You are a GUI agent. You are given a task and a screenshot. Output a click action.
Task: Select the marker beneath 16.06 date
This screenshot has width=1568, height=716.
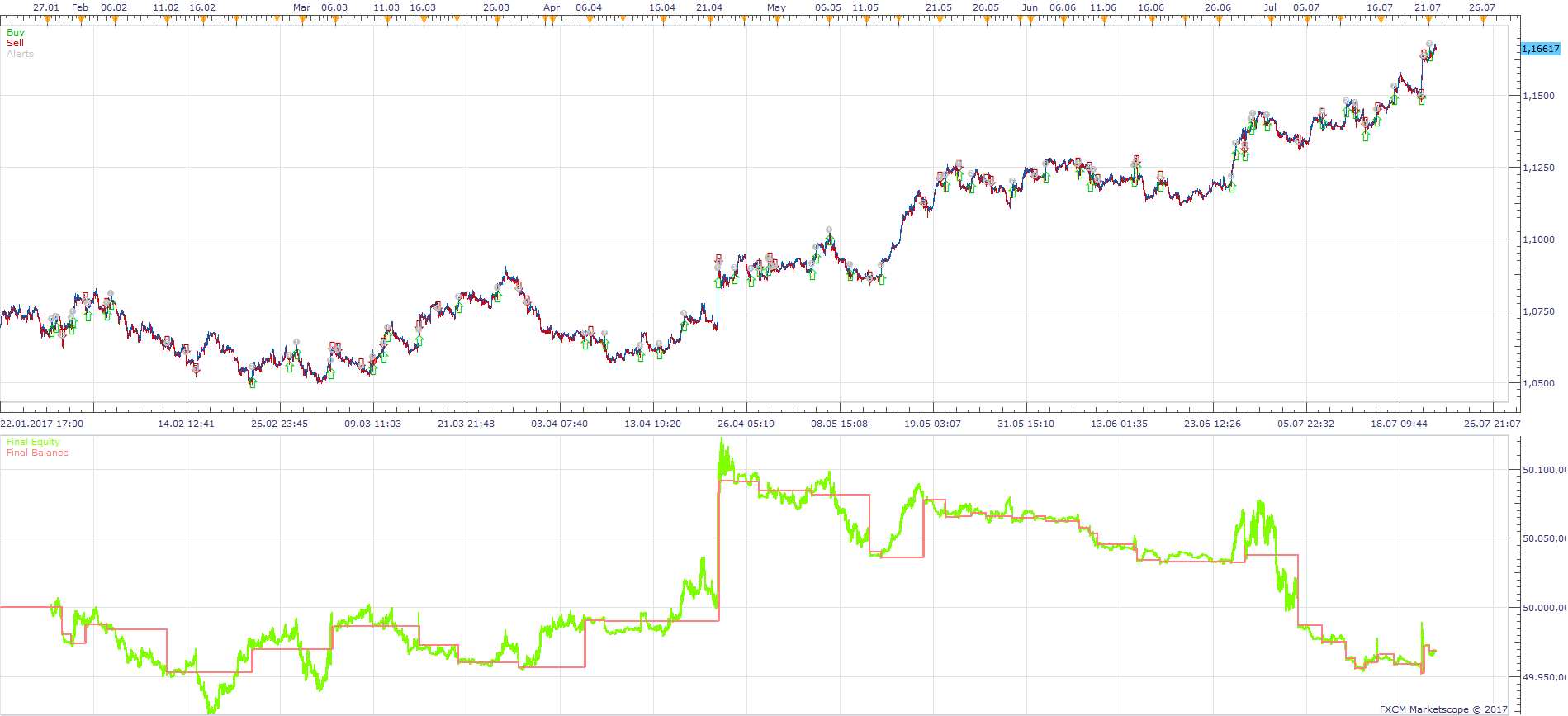tap(1152, 20)
